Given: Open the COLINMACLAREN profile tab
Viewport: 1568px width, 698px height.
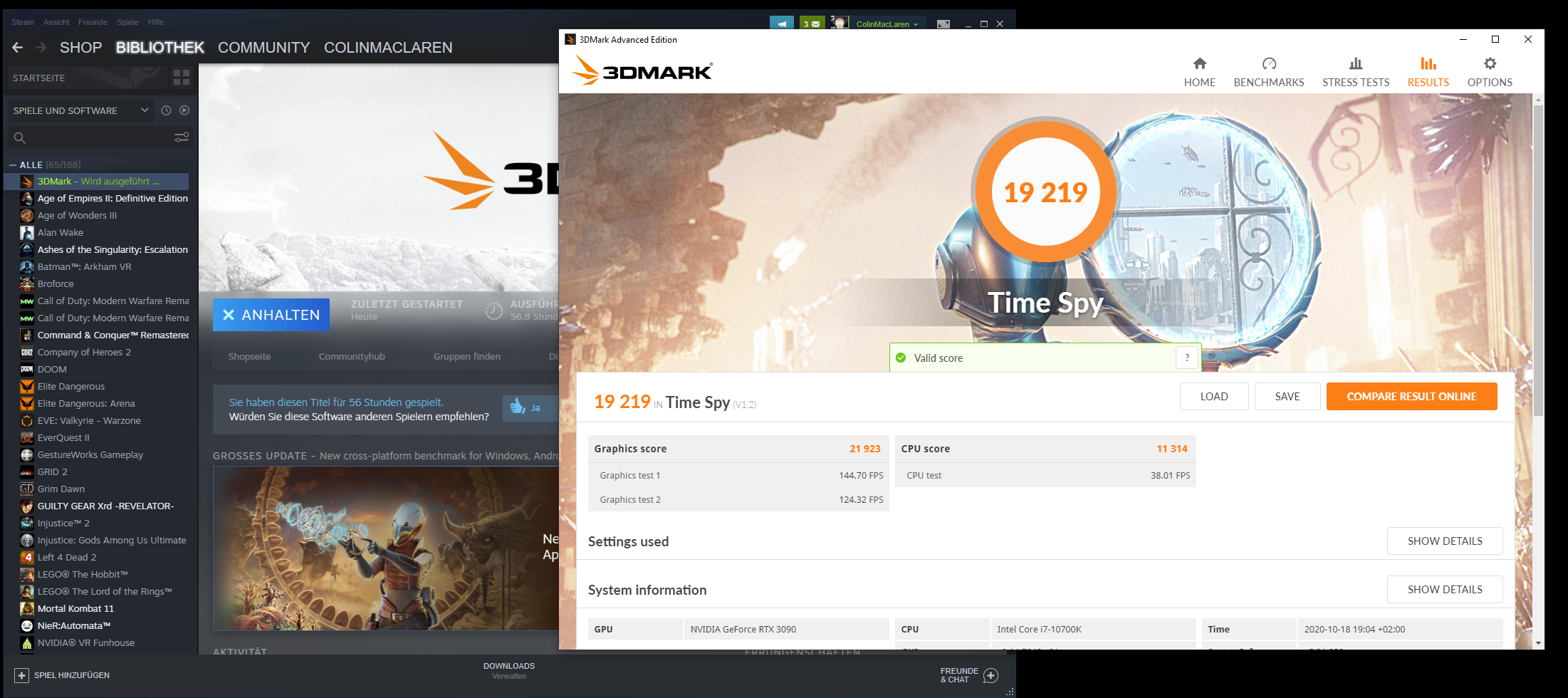Looking at the screenshot, I should click(x=388, y=48).
